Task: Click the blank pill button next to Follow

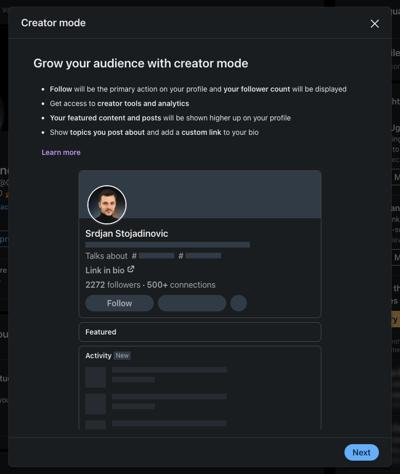Action: [192, 303]
